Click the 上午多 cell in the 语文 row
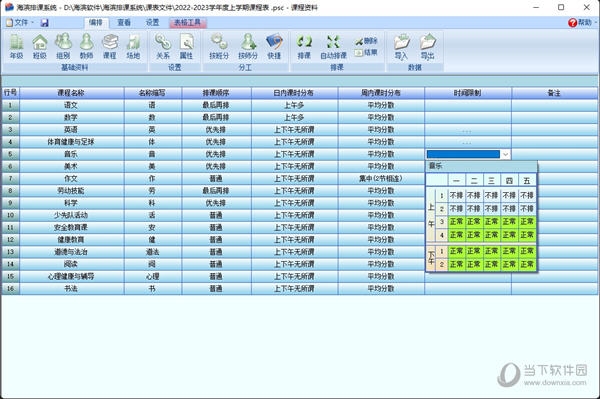600x399 pixels. (x=294, y=105)
